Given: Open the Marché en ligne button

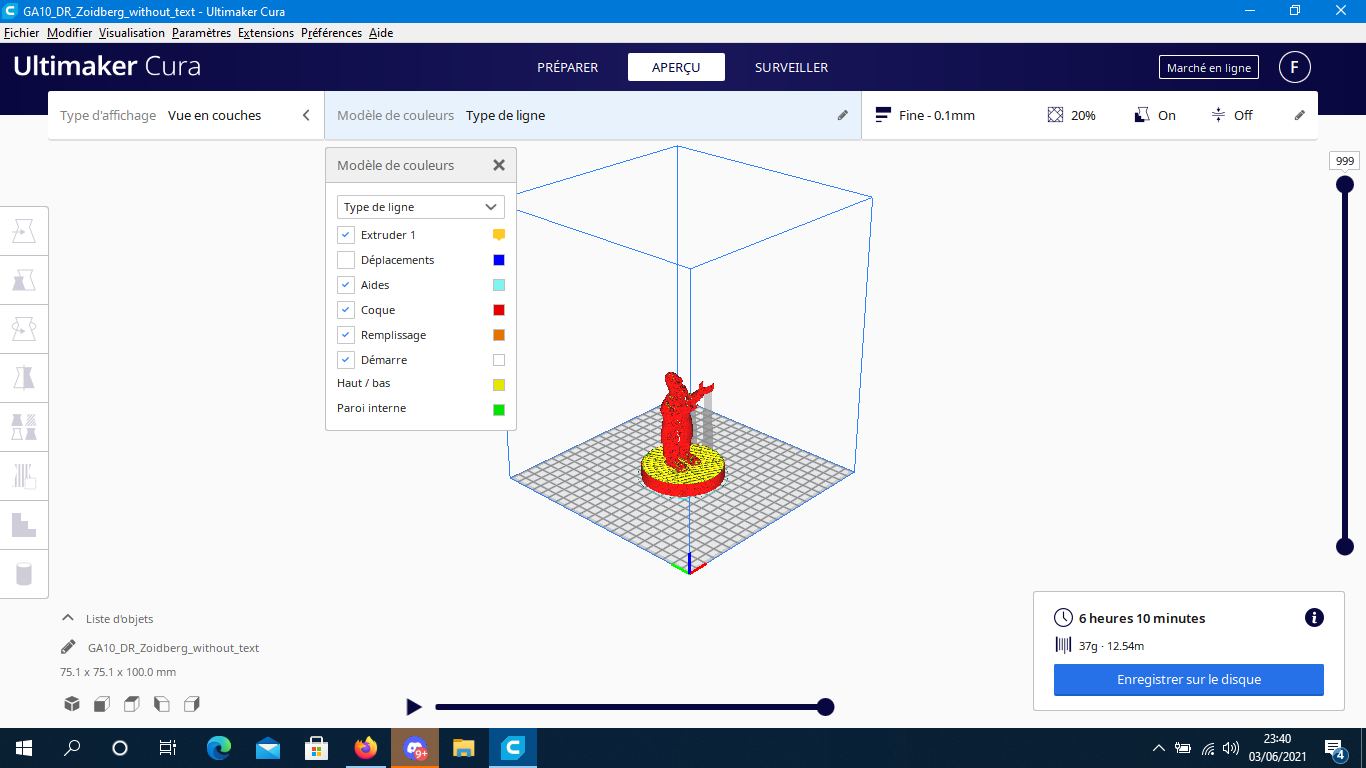Looking at the screenshot, I should (1209, 68).
